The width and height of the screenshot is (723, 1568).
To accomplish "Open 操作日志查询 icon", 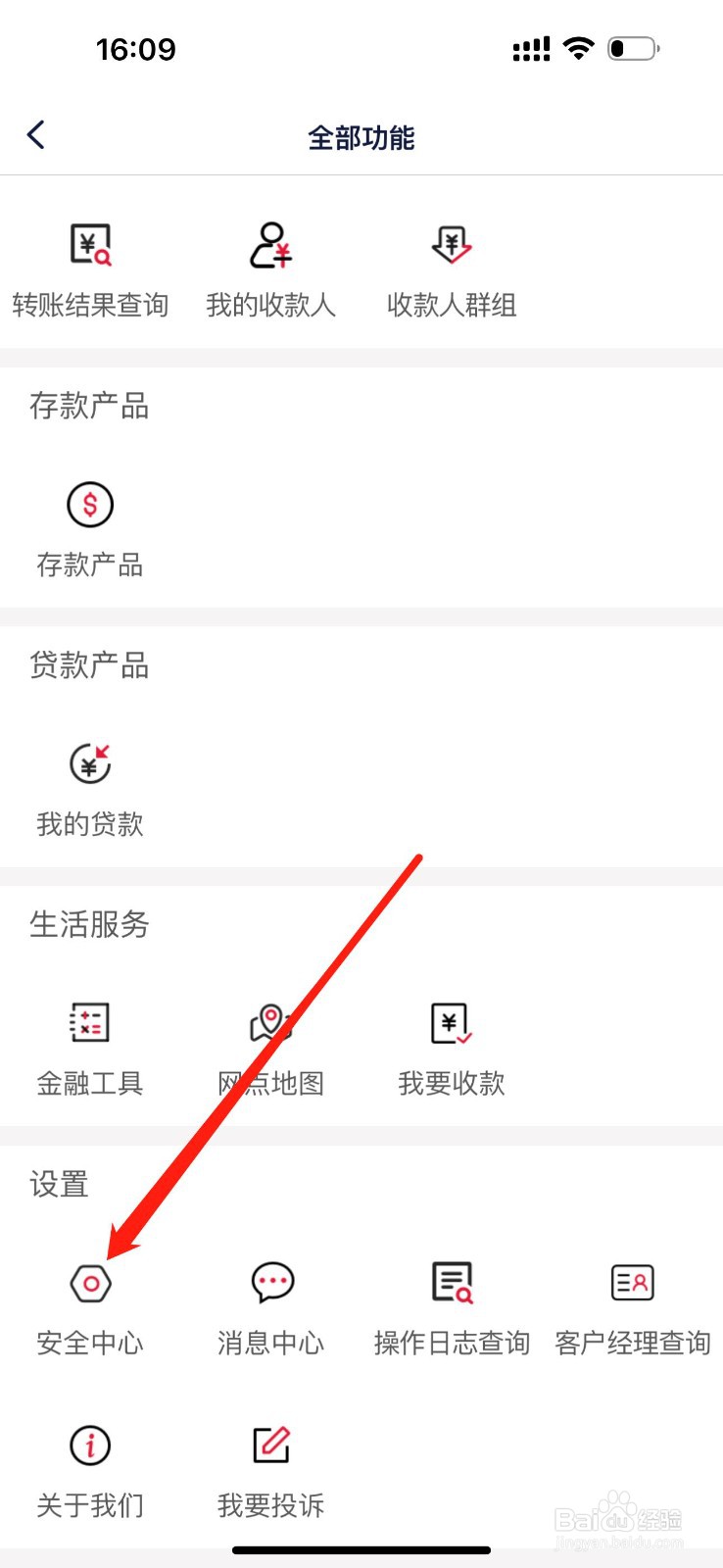I will click(452, 1282).
